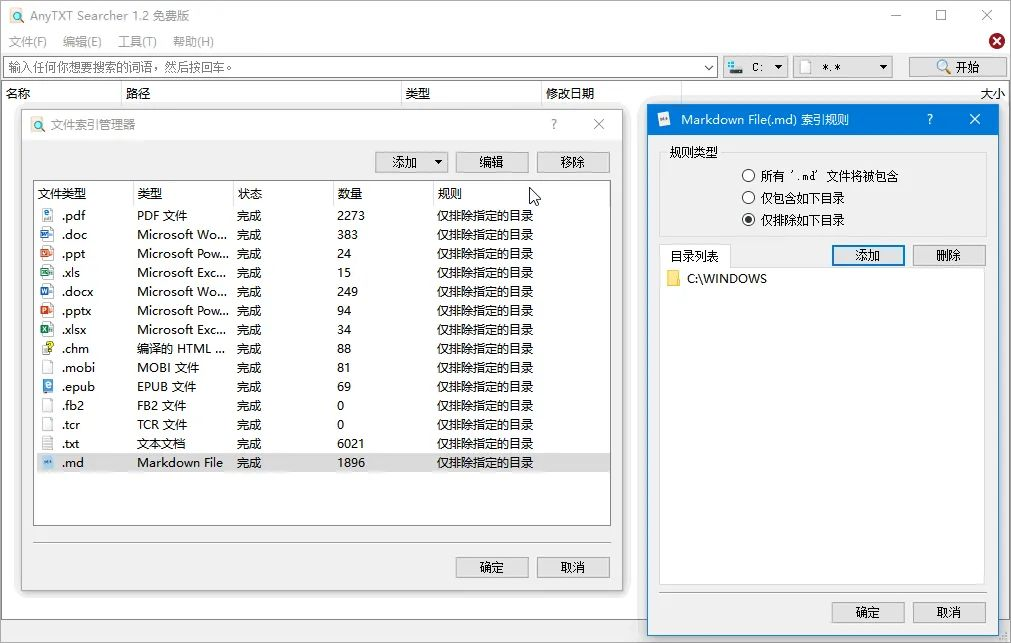Click the 名称 results column header
This screenshot has height=643, width=1011.
(x=61, y=94)
